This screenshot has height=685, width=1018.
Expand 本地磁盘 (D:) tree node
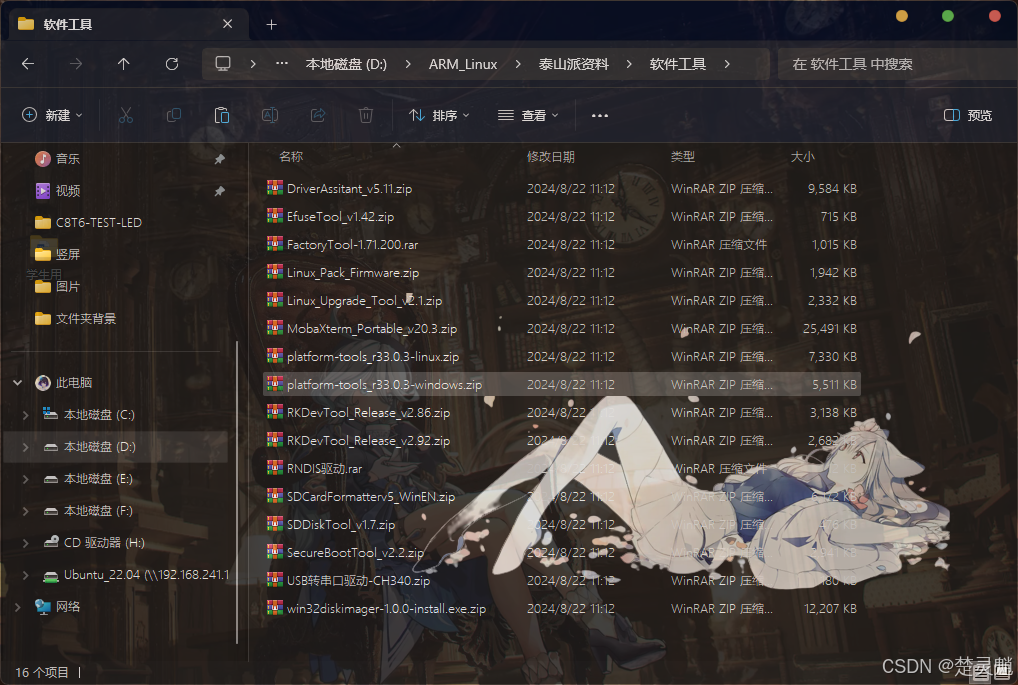[25, 447]
